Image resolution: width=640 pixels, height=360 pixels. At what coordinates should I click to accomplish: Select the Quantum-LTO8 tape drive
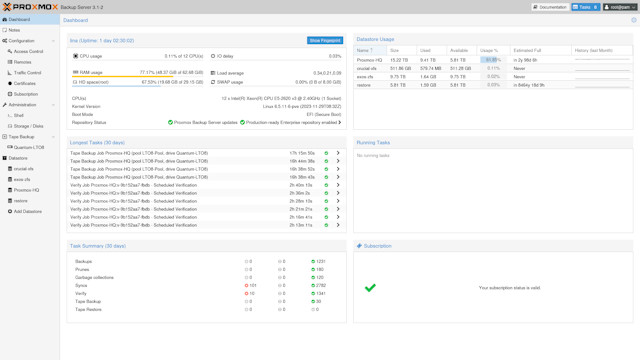[x=29, y=147]
